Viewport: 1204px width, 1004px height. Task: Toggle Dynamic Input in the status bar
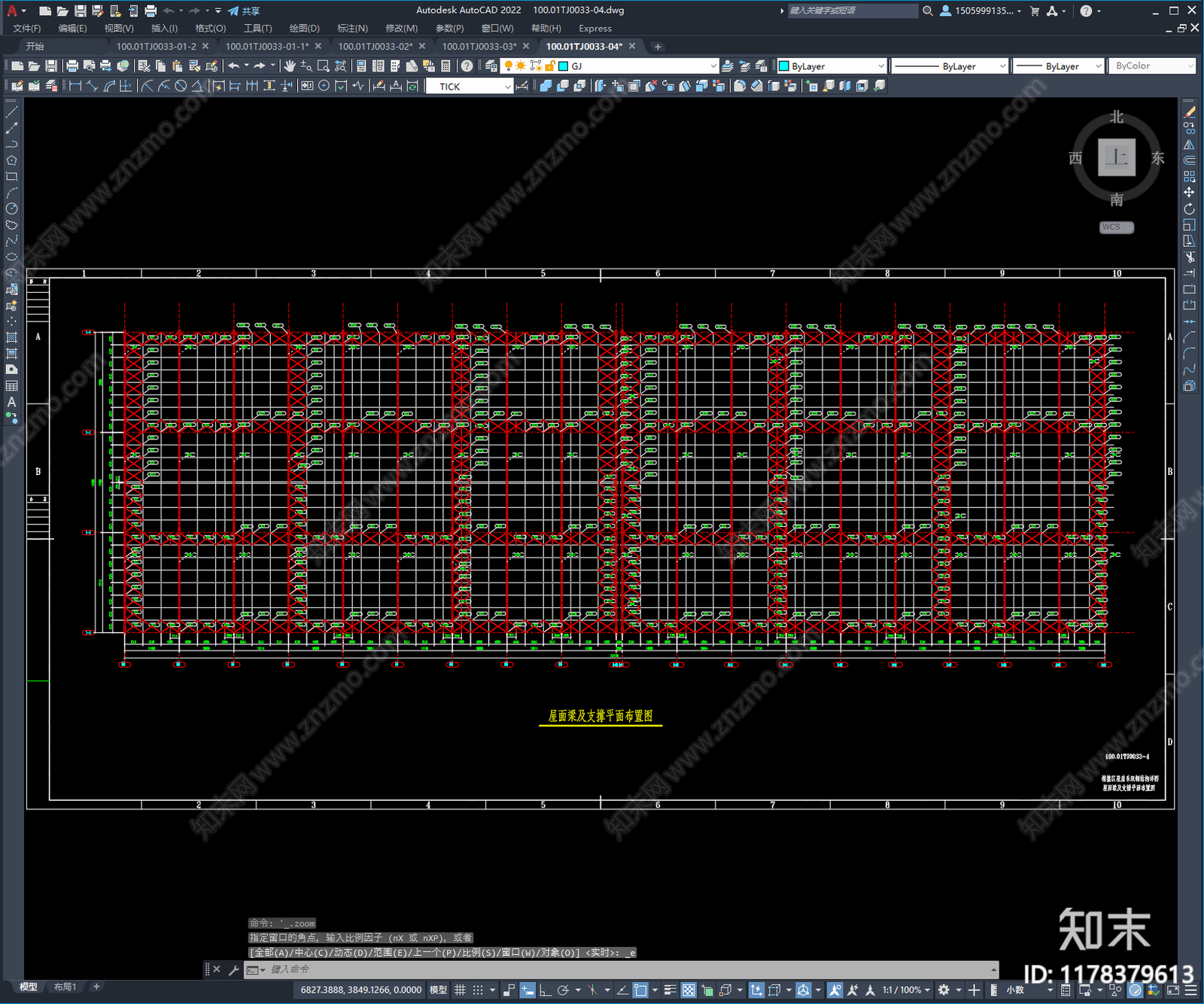coord(528,990)
